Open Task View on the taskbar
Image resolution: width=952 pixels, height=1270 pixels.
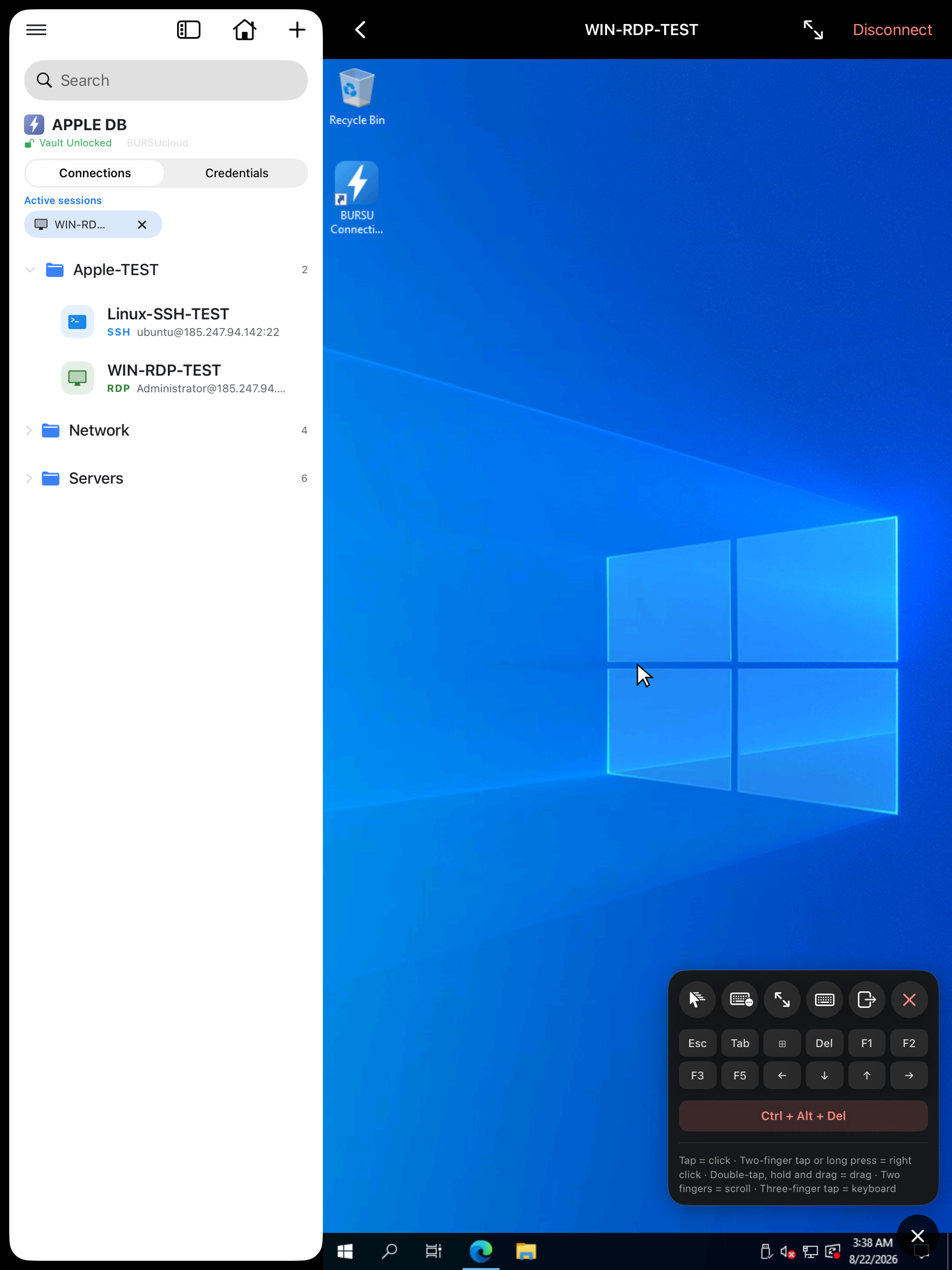[x=434, y=1251]
